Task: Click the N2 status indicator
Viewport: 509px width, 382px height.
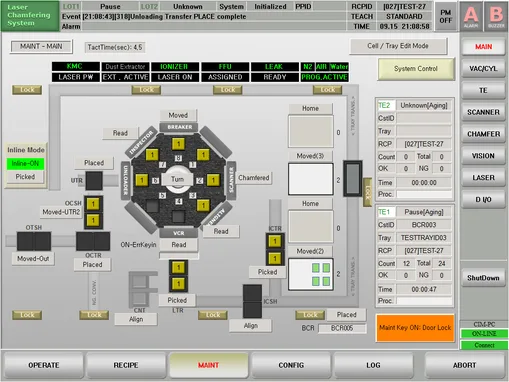Action: (x=307, y=66)
